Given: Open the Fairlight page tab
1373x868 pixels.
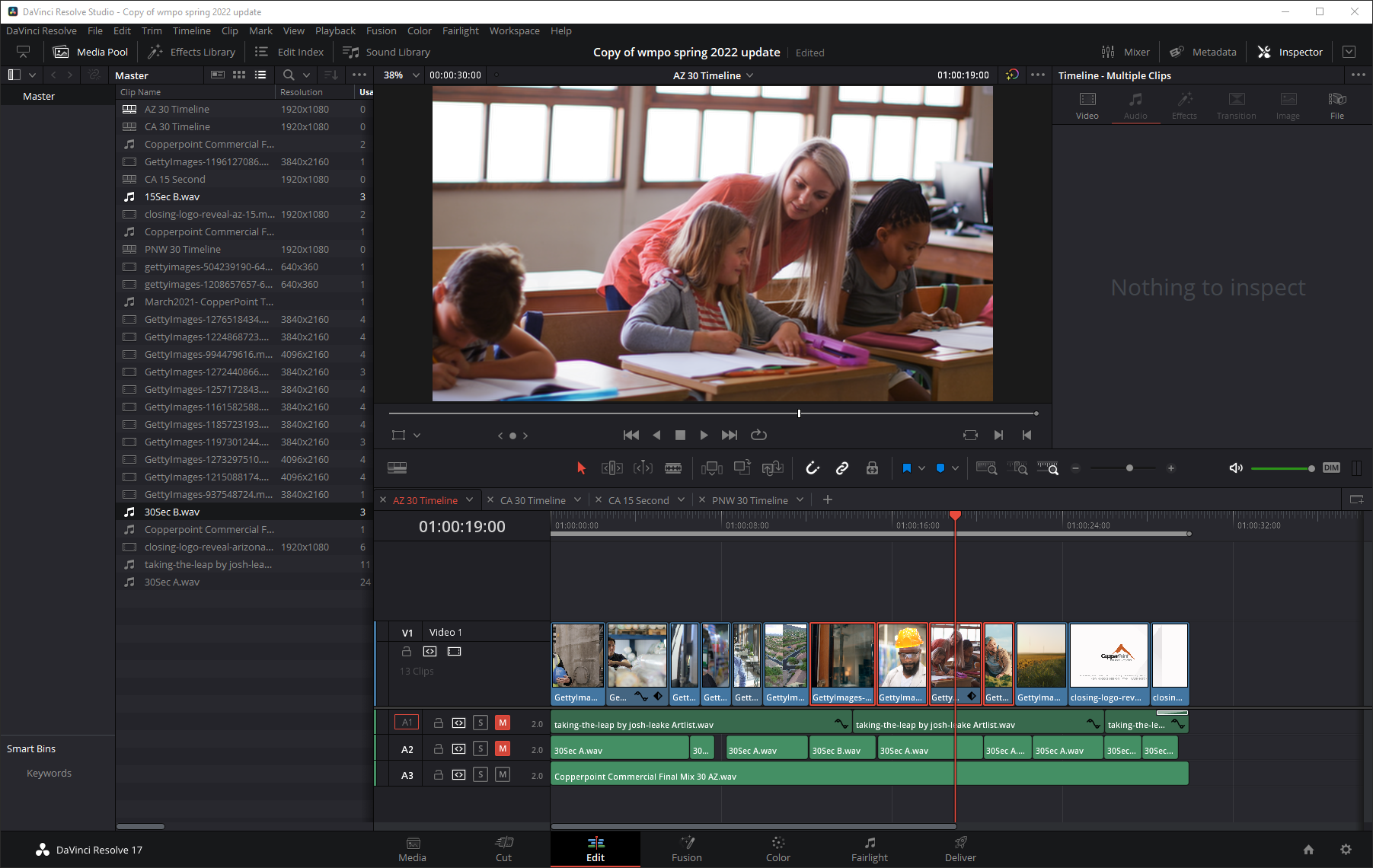Looking at the screenshot, I should [869, 849].
